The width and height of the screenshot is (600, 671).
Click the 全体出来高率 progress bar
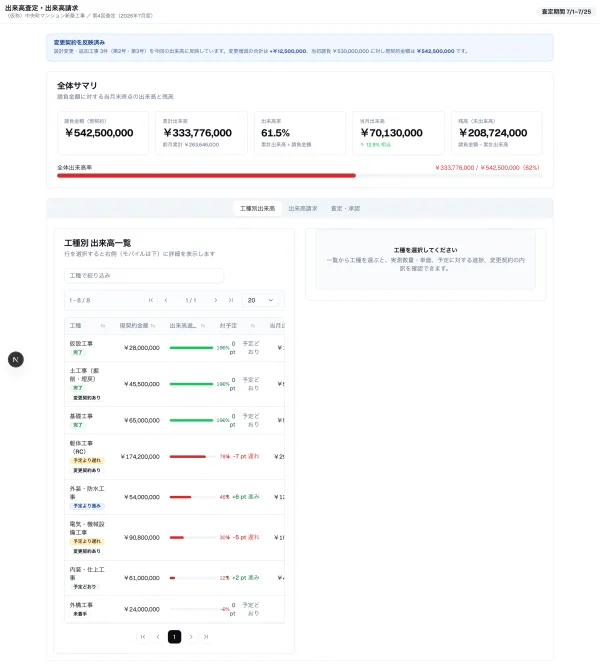point(300,175)
